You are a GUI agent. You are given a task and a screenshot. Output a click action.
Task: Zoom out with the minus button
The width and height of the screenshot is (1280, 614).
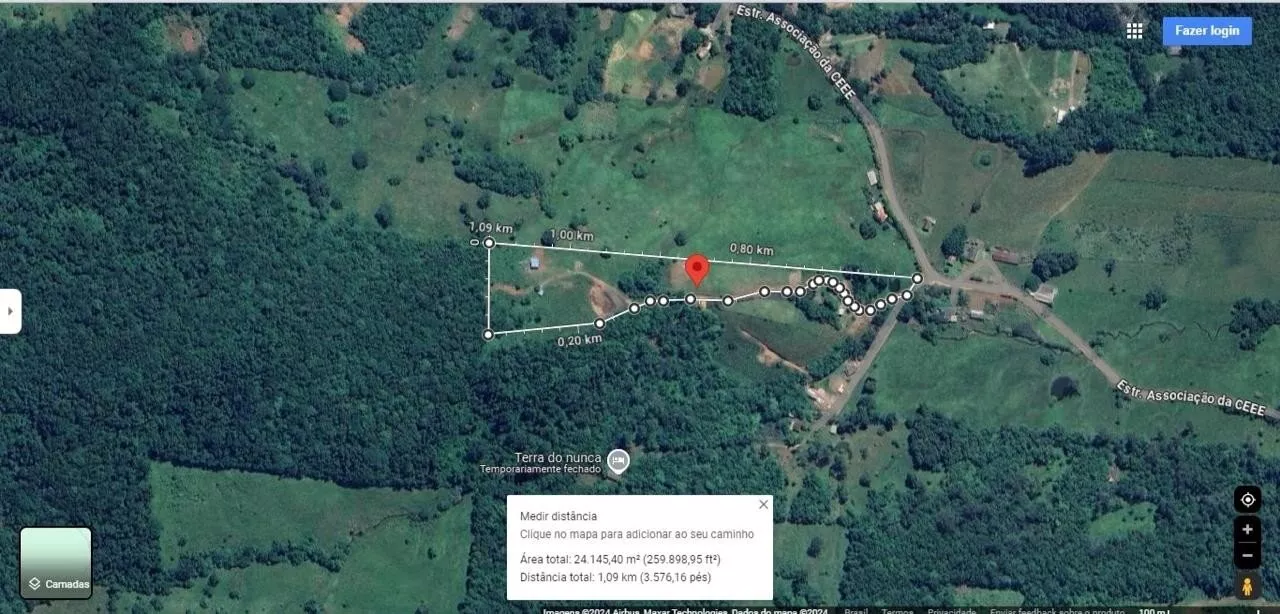(1247, 555)
